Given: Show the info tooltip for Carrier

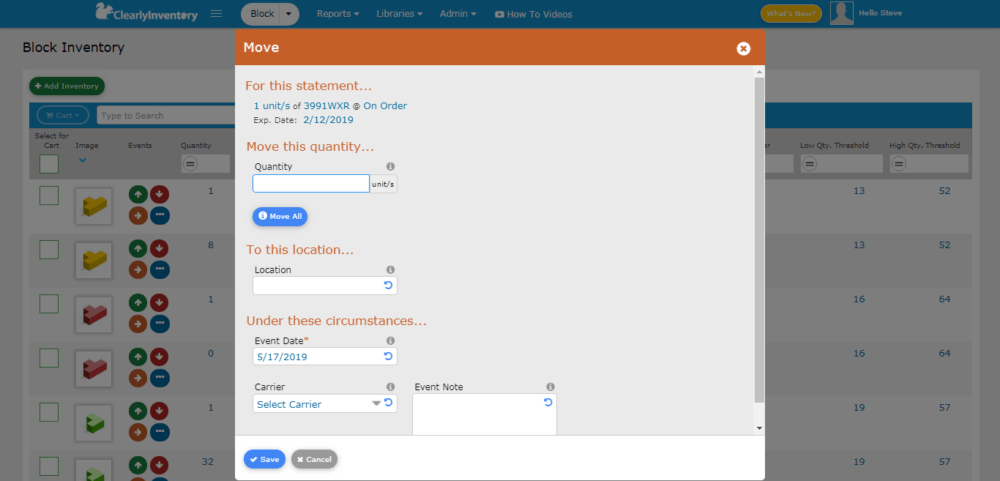Looking at the screenshot, I should coord(390,387).
